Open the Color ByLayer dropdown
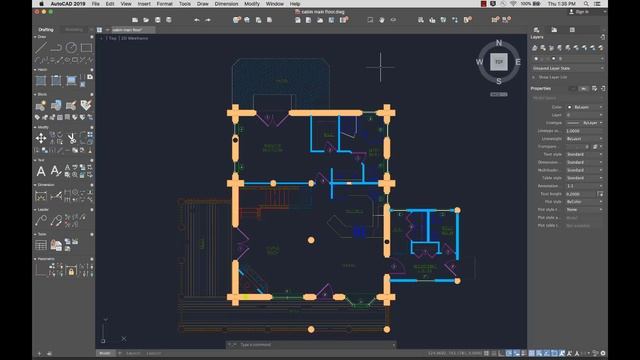Image resolution: width=640 pixels, height=360 pixels. 584,107
